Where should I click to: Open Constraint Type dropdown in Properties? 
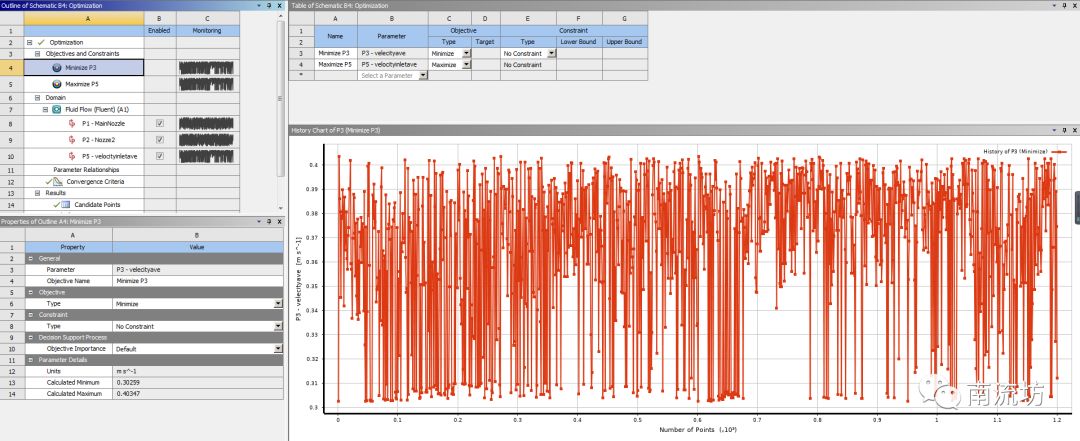278,327
